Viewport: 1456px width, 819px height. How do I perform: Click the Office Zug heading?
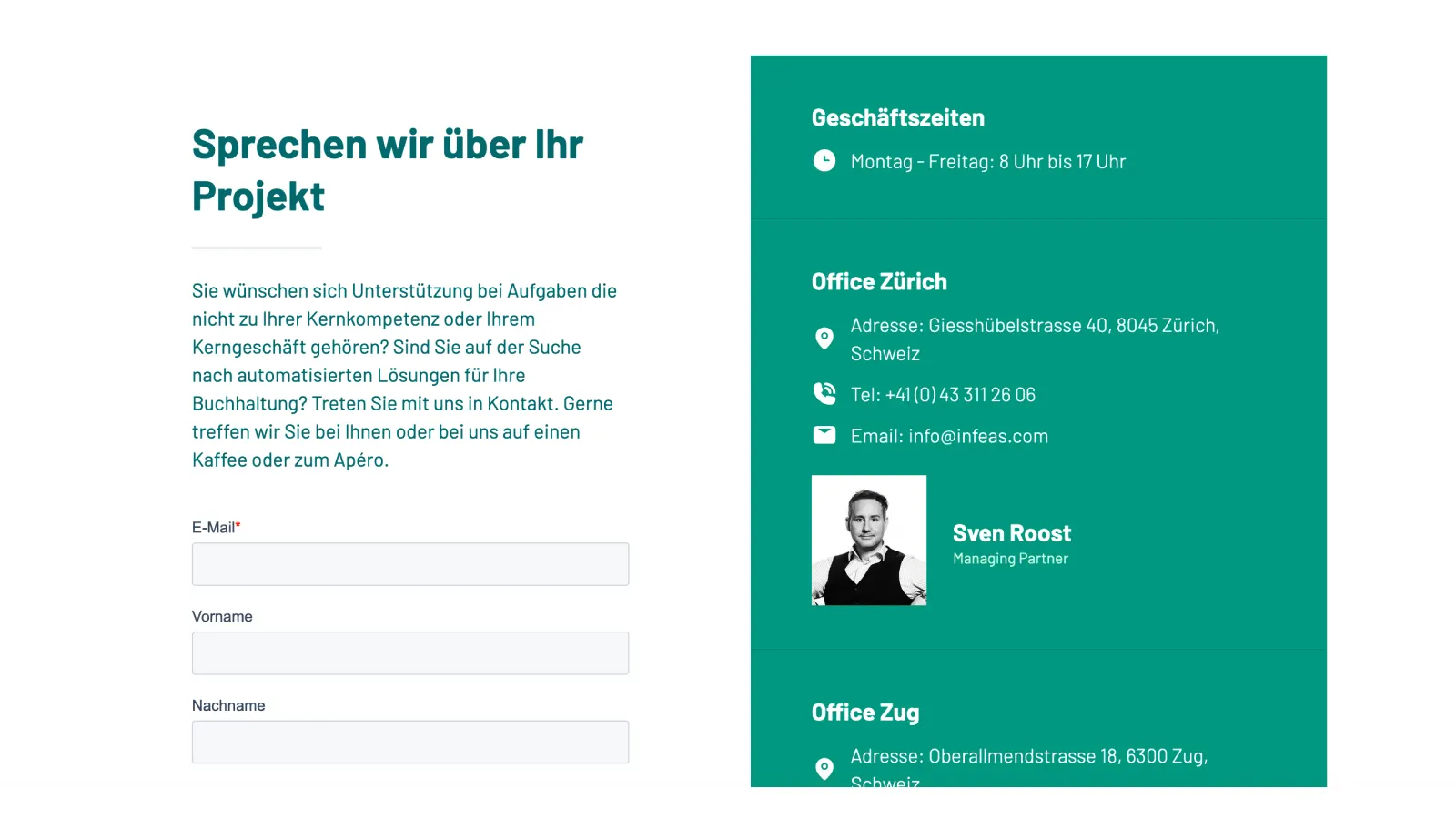pyautogui.click(x=865, y=713)
